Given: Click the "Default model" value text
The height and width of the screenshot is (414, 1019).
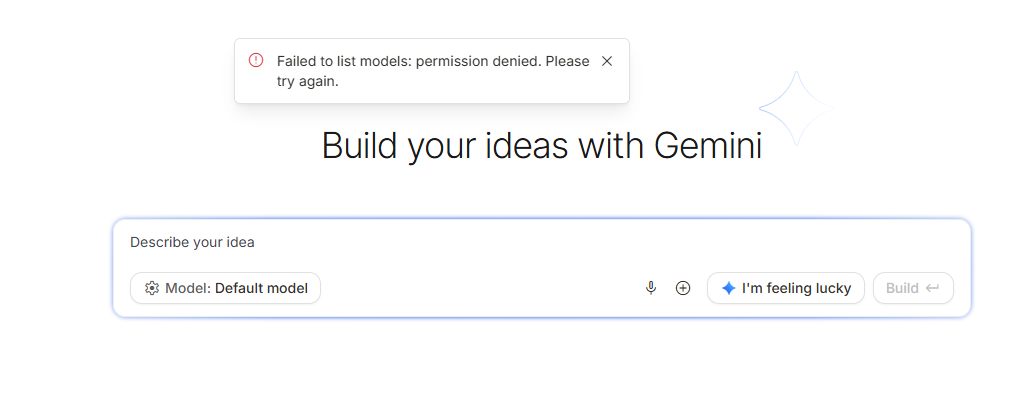Looking at the screenshot, I should point(261,288).
